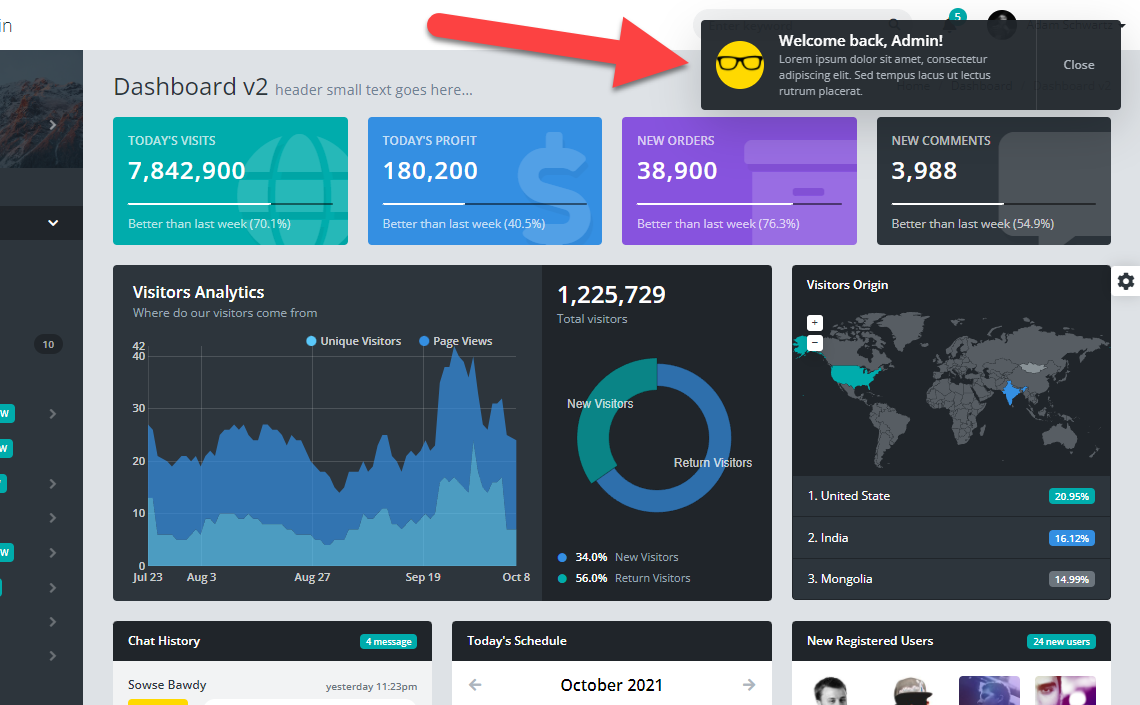The image size is (1140, 705).
Task: Toggle 34.0% New Visitors donut legend item
Action: pos(618,557)
